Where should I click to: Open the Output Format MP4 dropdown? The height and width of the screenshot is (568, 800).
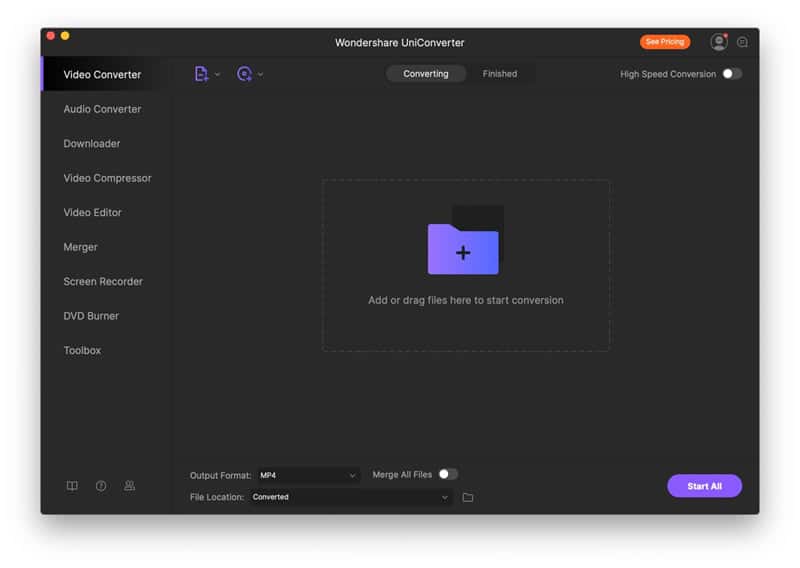(308, 476)
